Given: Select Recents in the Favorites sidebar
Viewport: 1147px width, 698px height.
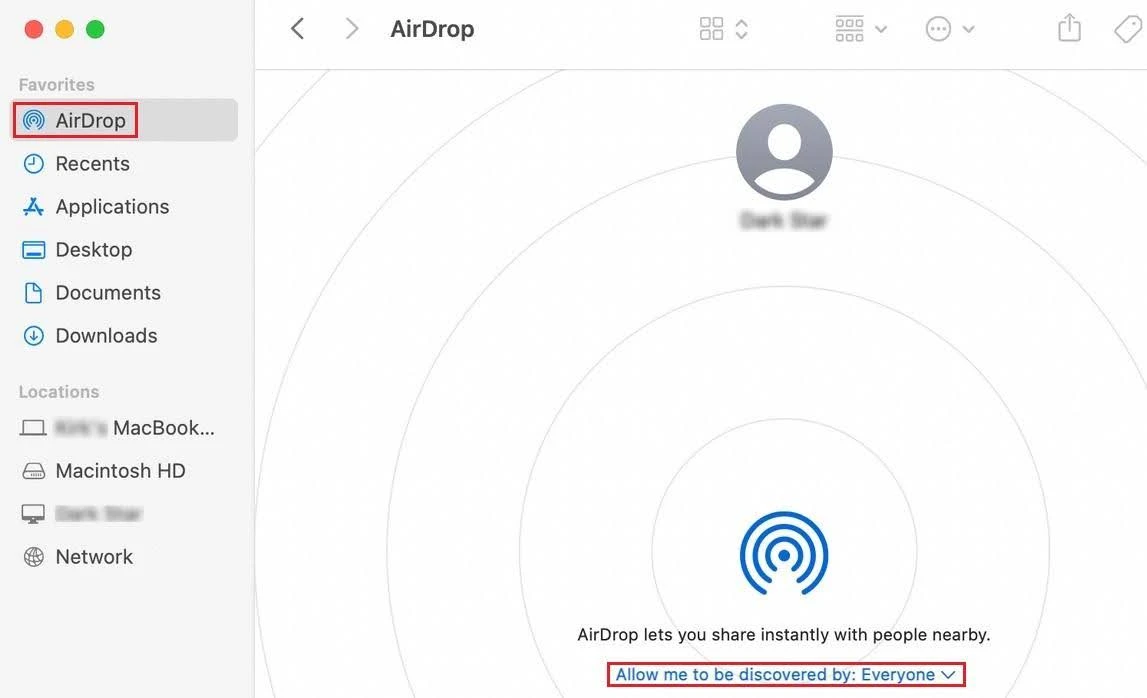Looking at the screenshot, I should click(x=90, y=163).
